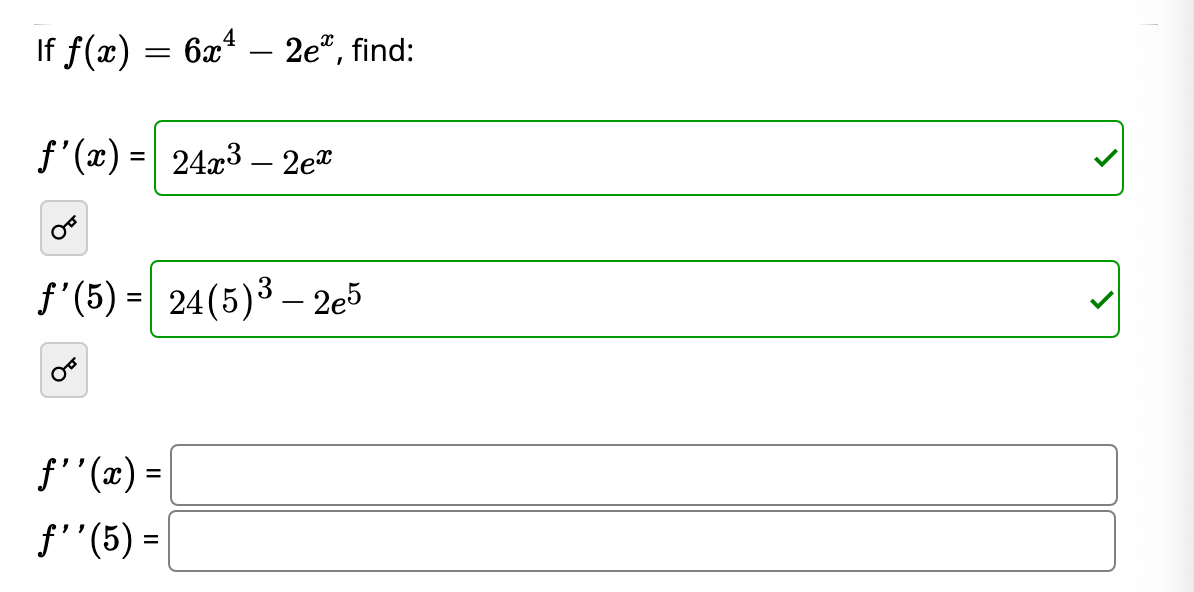Click the key icon below f'(5) answer
Image resolution: width=1194 pixels, height=592 pixels.
coord(63,370)
